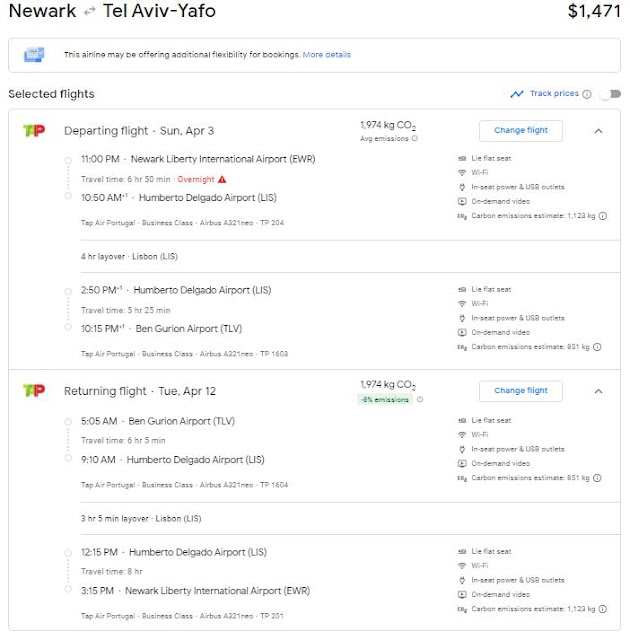Screen dimensions: 630x640
Task: Open info for 851 kg Lisbon–Tel Aviv emissions
Action: click(598, 347)
